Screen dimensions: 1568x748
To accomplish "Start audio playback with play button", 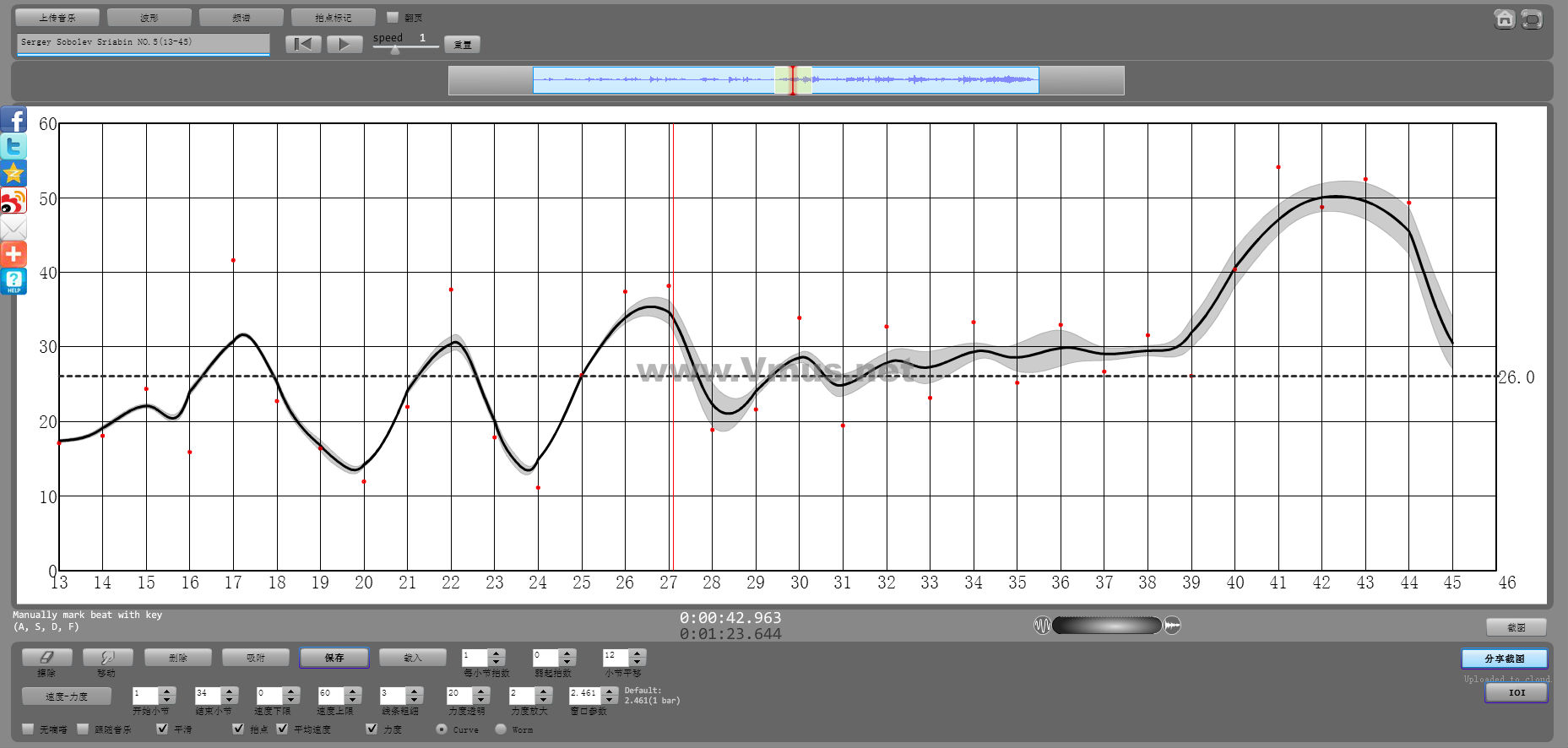I will (345, 44).
